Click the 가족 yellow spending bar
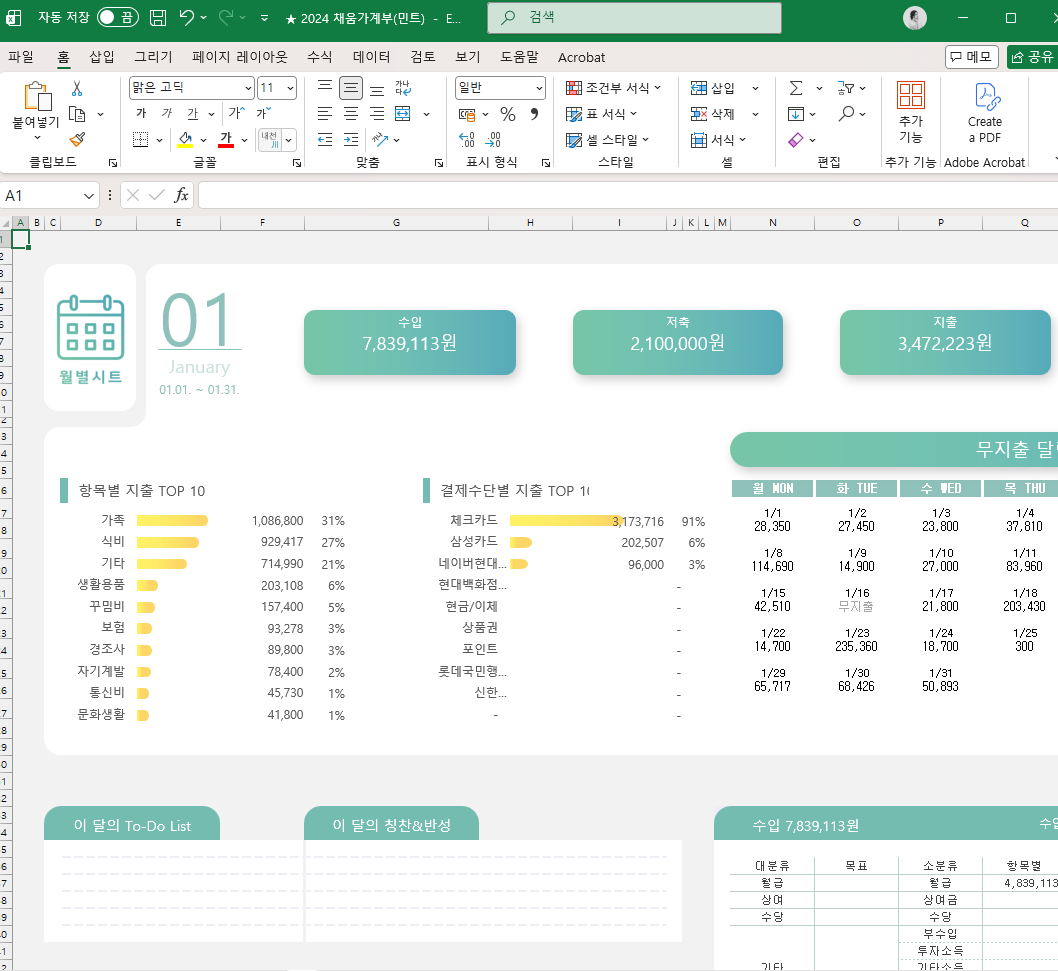The width and height of the screenshot is (1058, 971). (172, 520)
